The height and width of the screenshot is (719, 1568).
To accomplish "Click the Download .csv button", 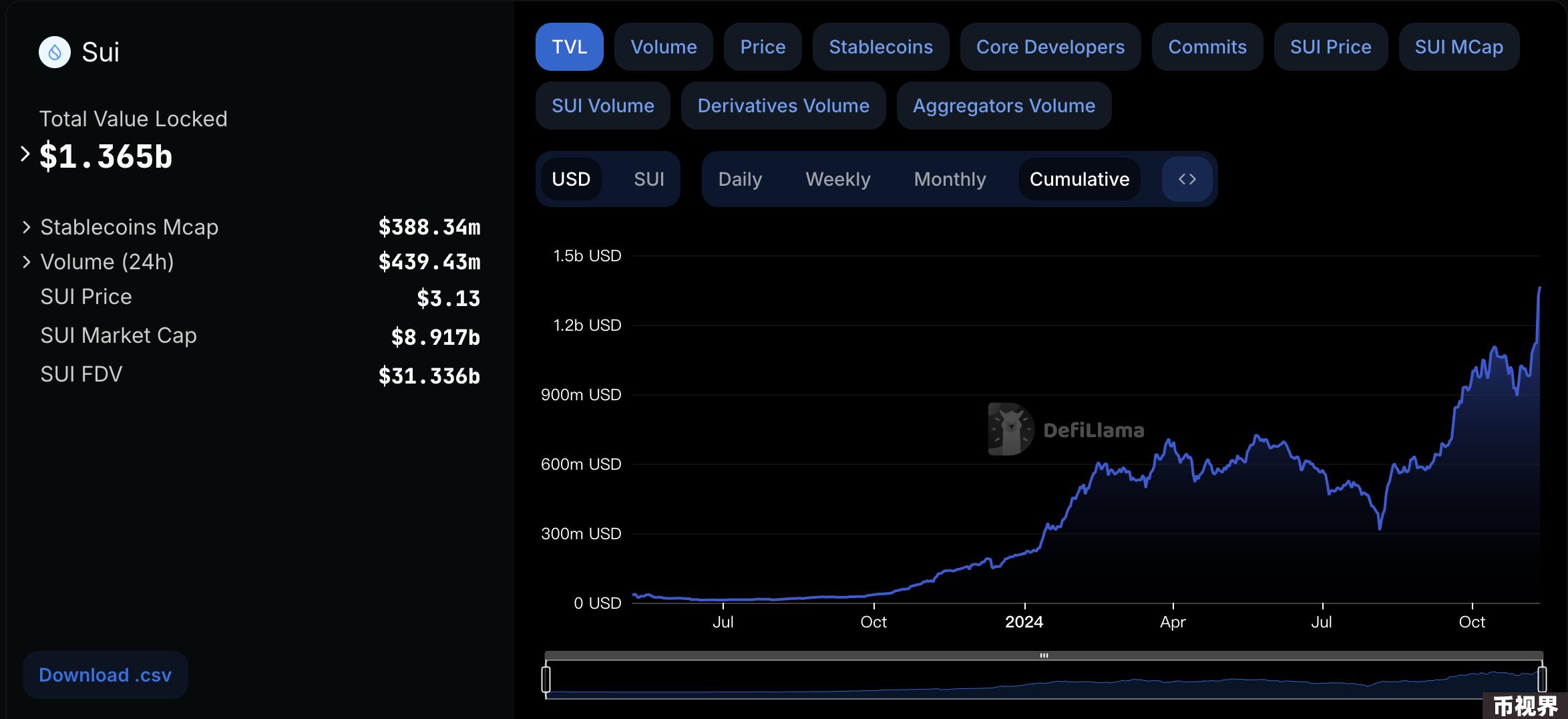I will click(x=106, y=675).
